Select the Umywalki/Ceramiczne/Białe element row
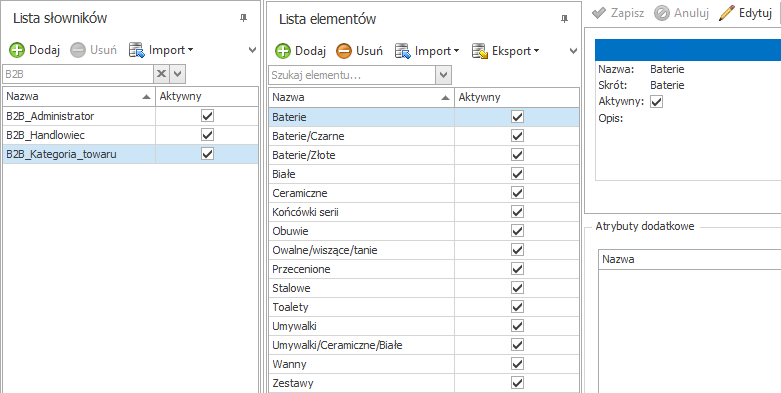This screenshot has height=393, width=781. pos(424,345)
